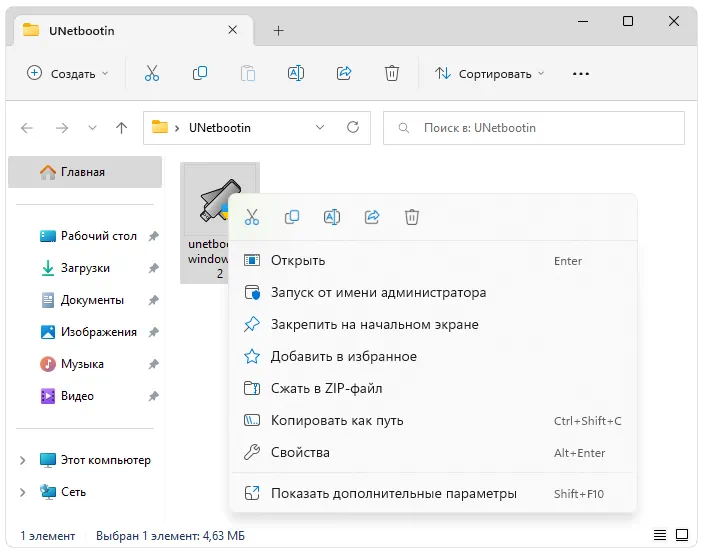Select Запуск от имени администратора

[433, 292]
